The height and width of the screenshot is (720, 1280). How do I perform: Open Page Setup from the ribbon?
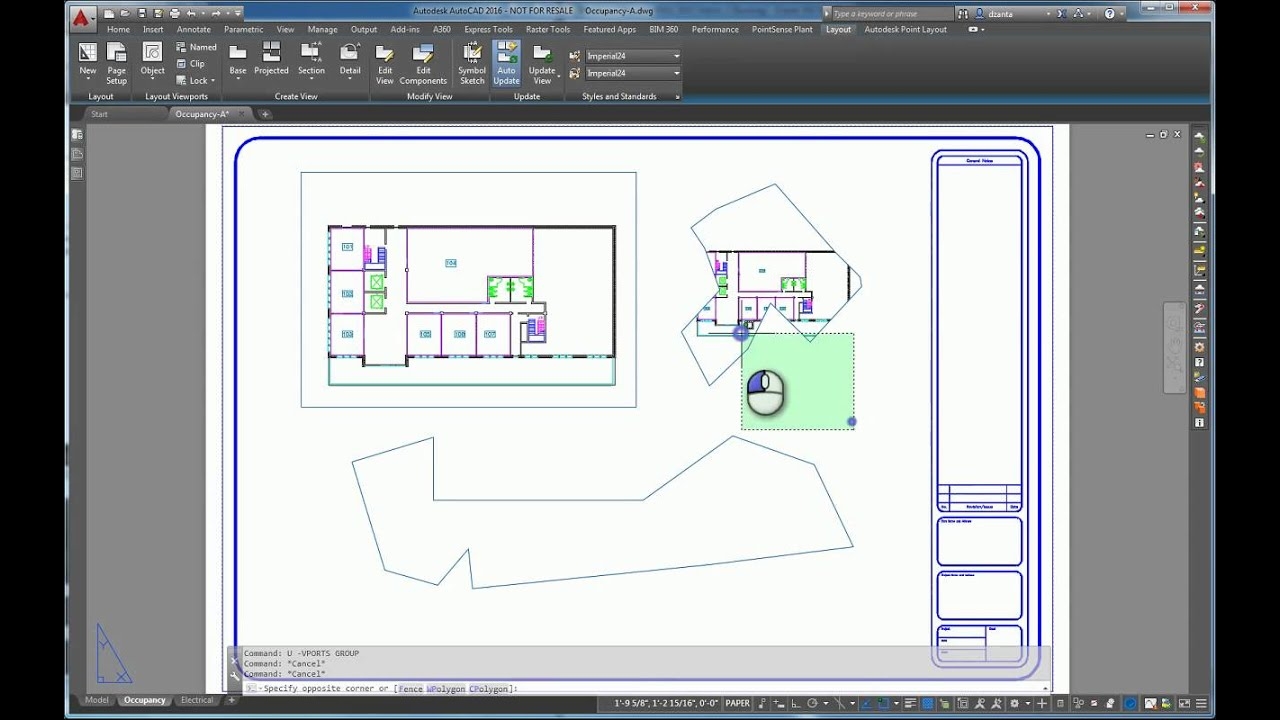click(117, 59)
